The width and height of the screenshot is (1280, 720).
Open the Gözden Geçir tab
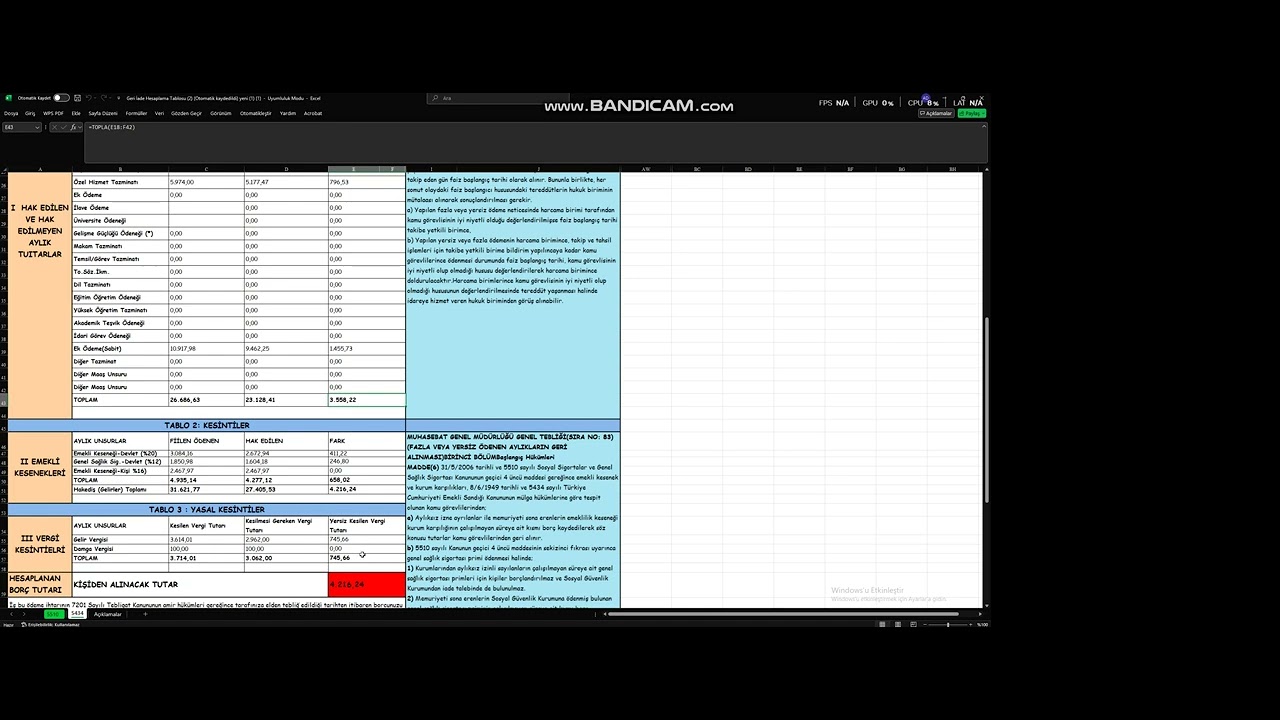click(186, 113)
